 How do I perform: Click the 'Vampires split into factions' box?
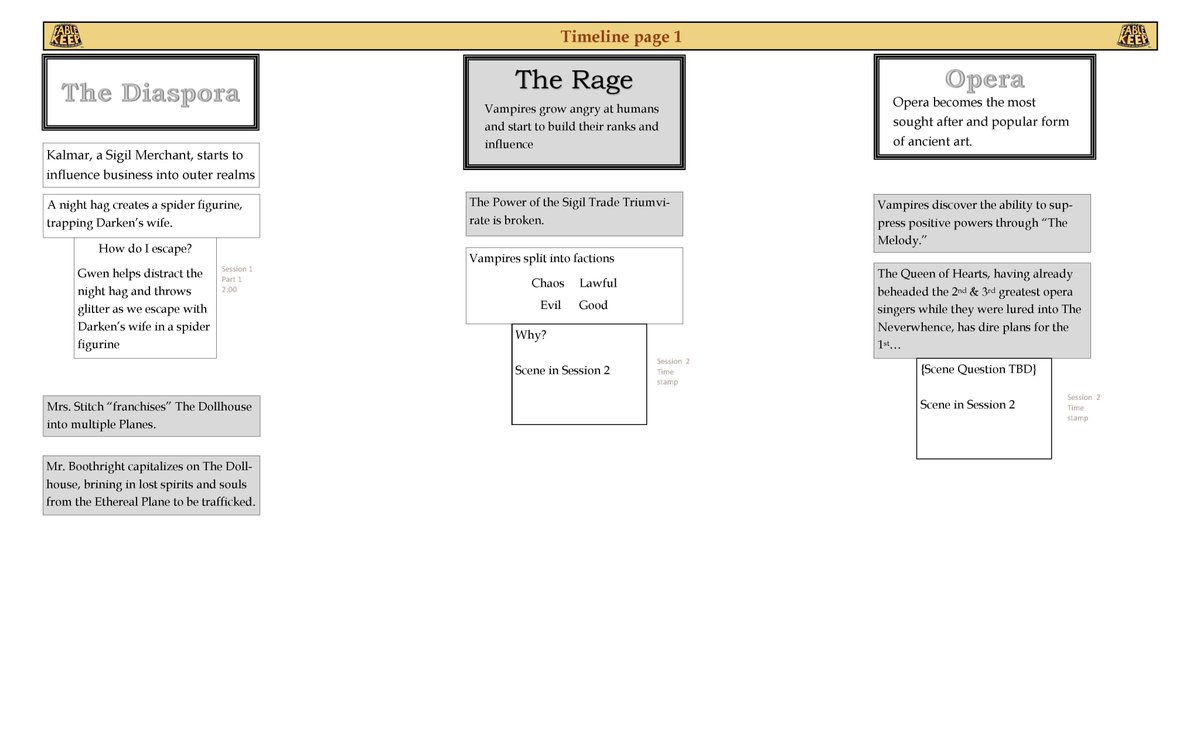(573, 284)
